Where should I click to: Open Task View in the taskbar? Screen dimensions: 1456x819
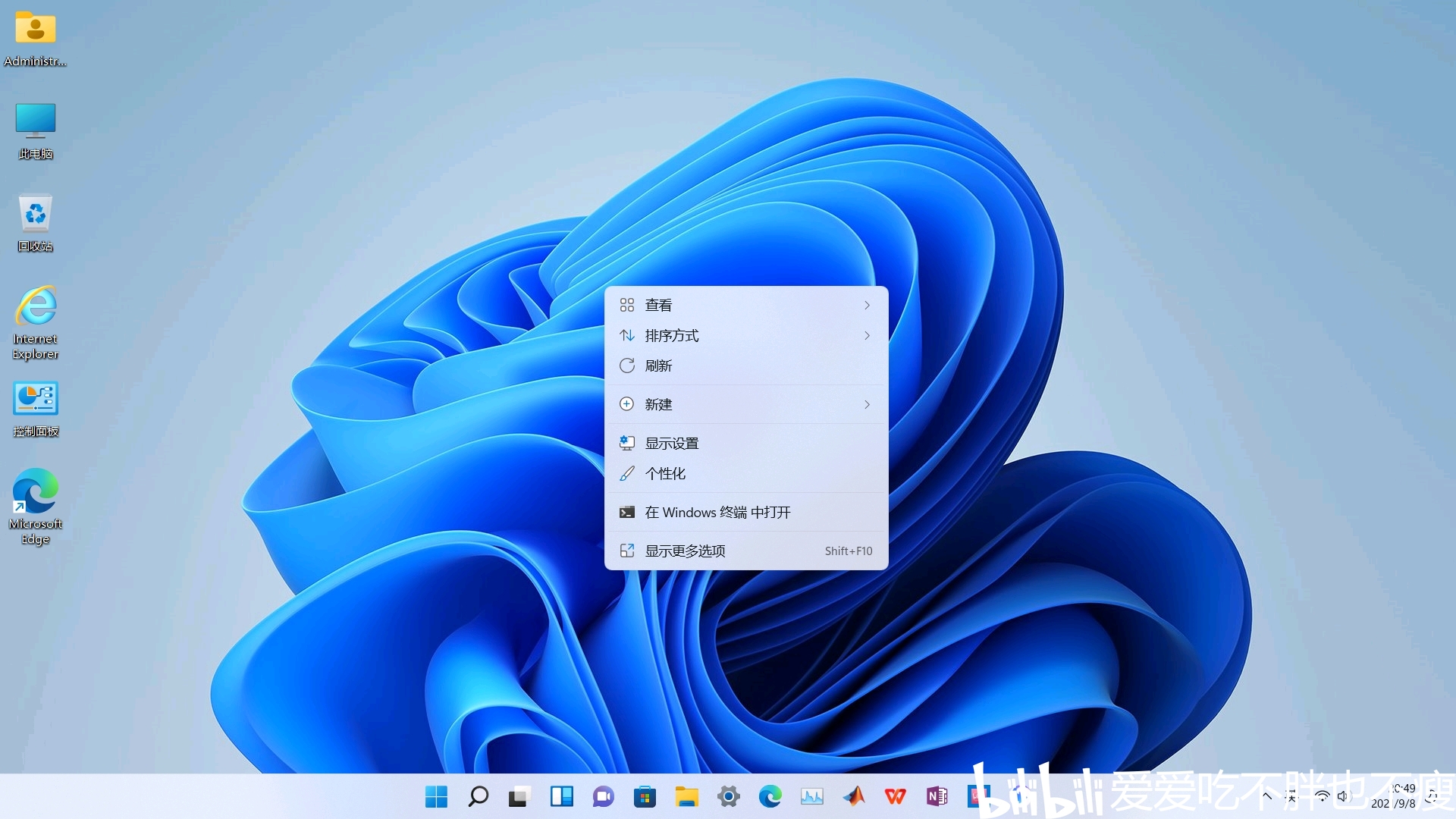519,796
